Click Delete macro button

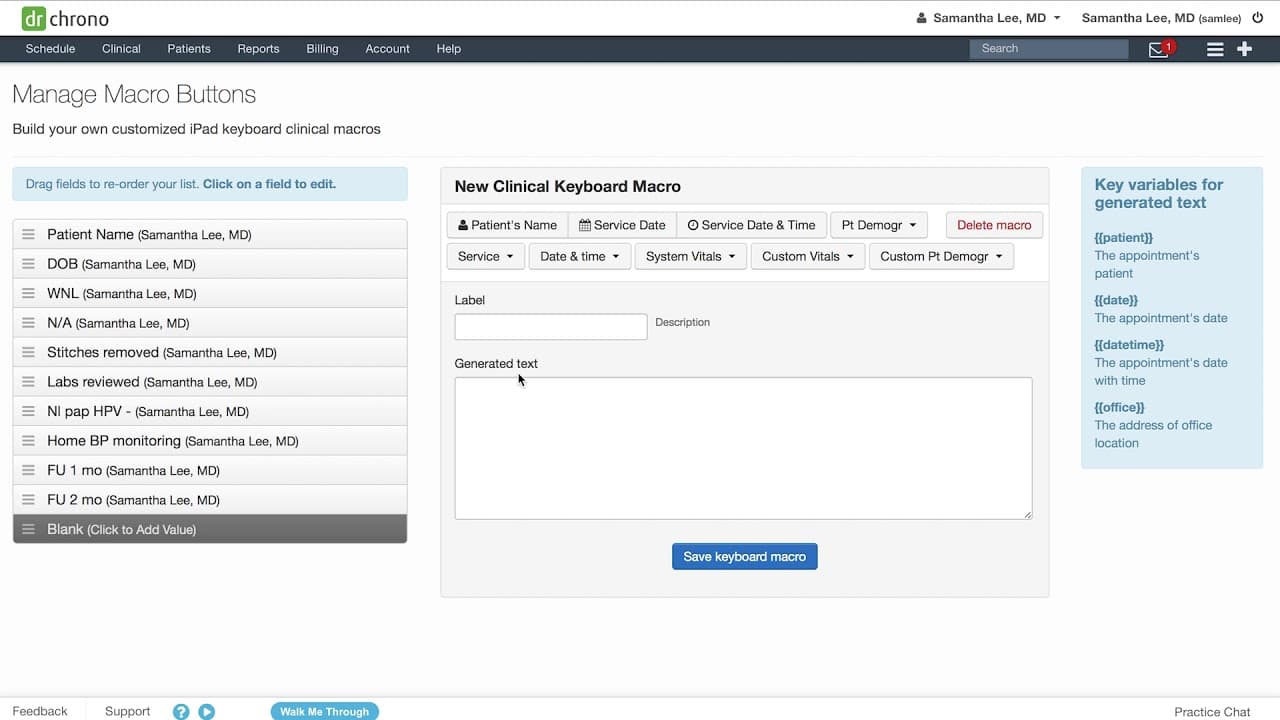pyautogui.click(x=994, y=225)
